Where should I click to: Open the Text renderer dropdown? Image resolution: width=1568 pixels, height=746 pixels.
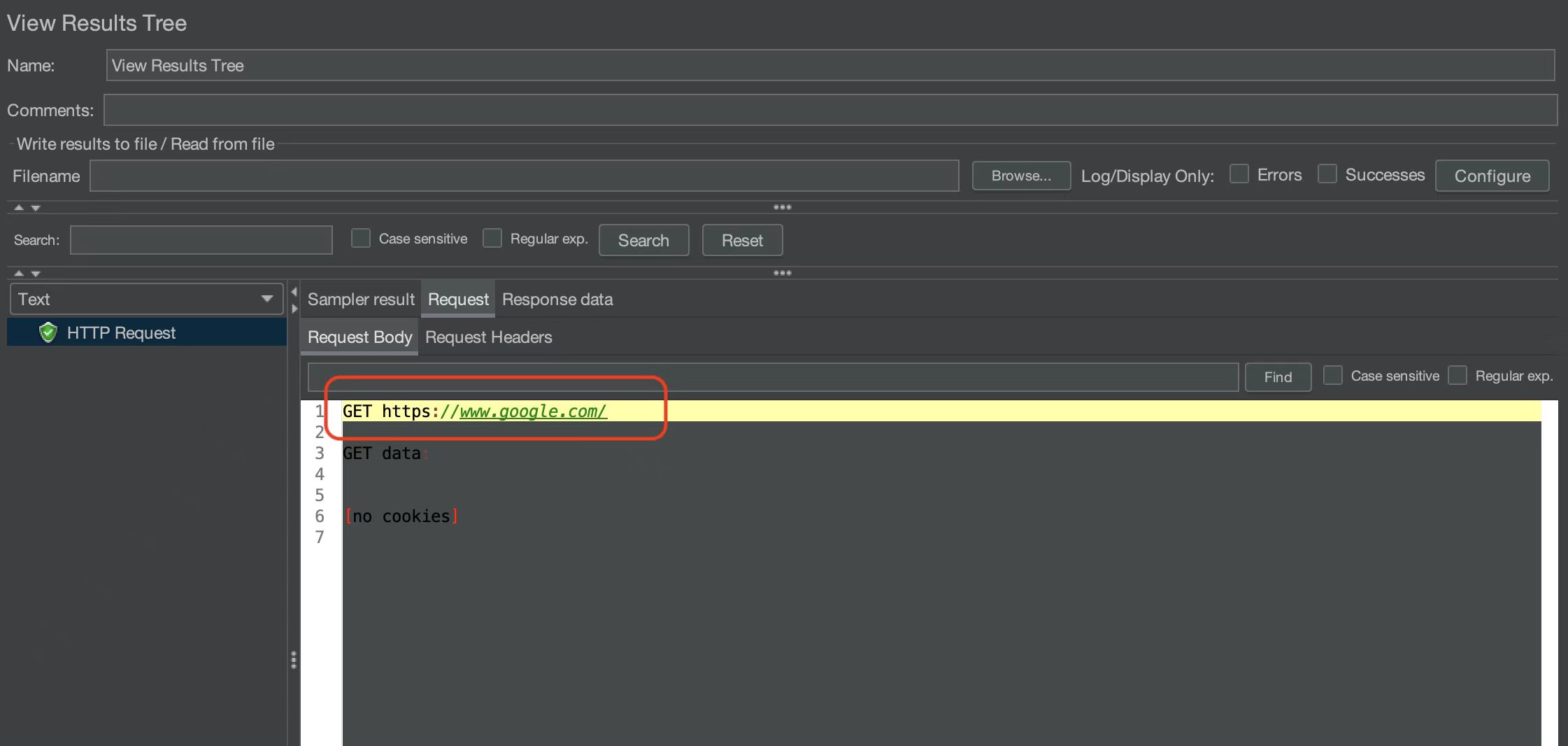(x=146, y=300)
